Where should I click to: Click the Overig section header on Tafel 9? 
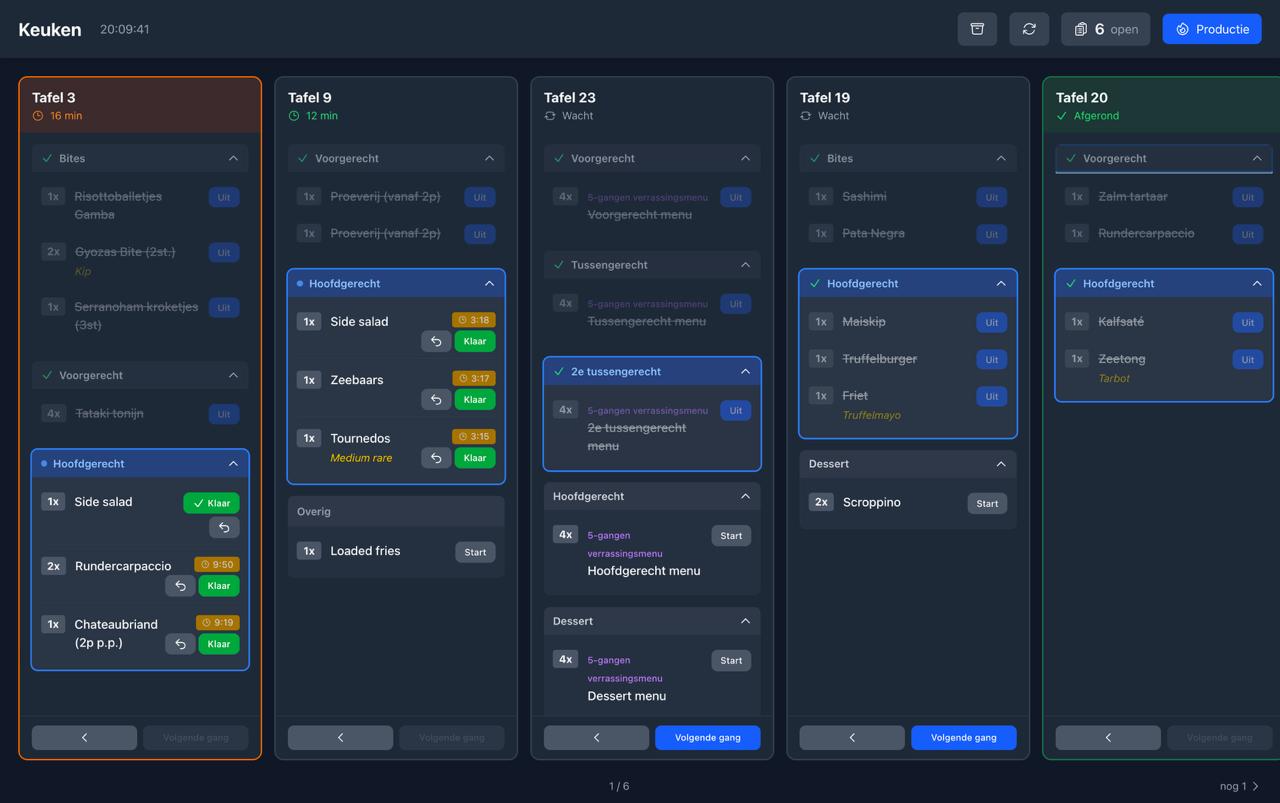pos(396,511)
